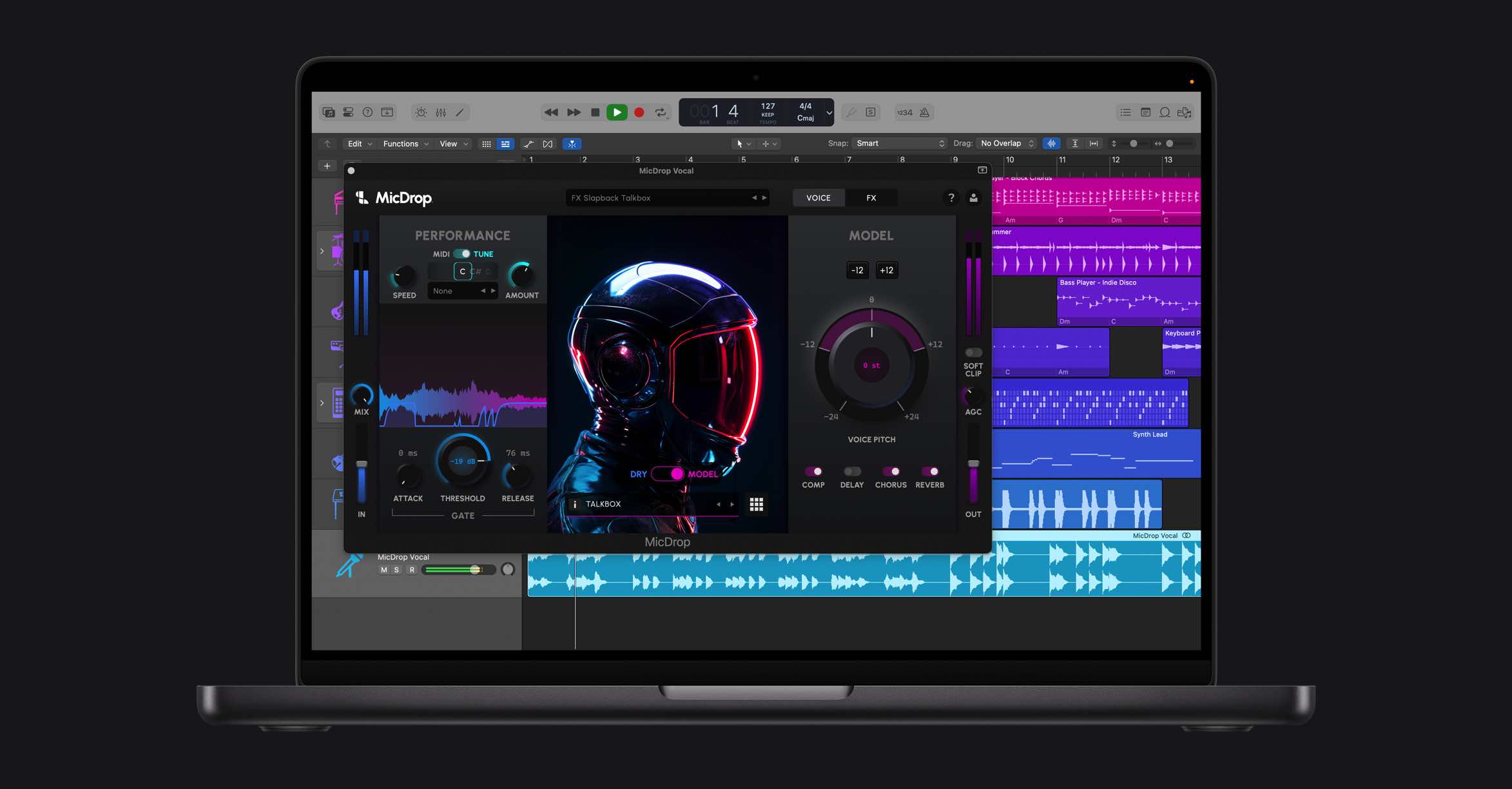Click the +12 pitch button

[x=886, y=270]
